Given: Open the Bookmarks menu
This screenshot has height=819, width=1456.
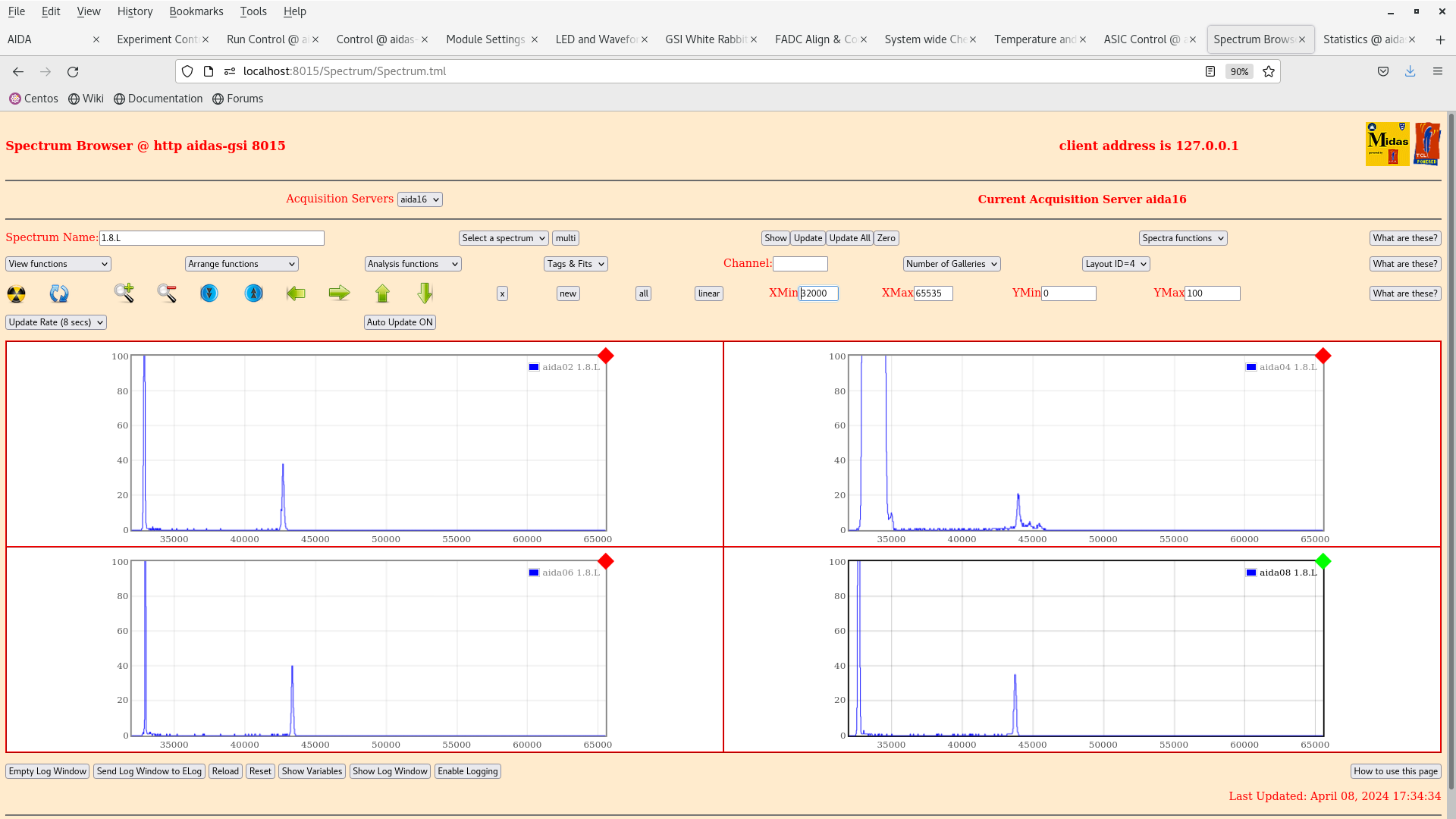Looking at the screenshot, I should [x=196, y=11].
